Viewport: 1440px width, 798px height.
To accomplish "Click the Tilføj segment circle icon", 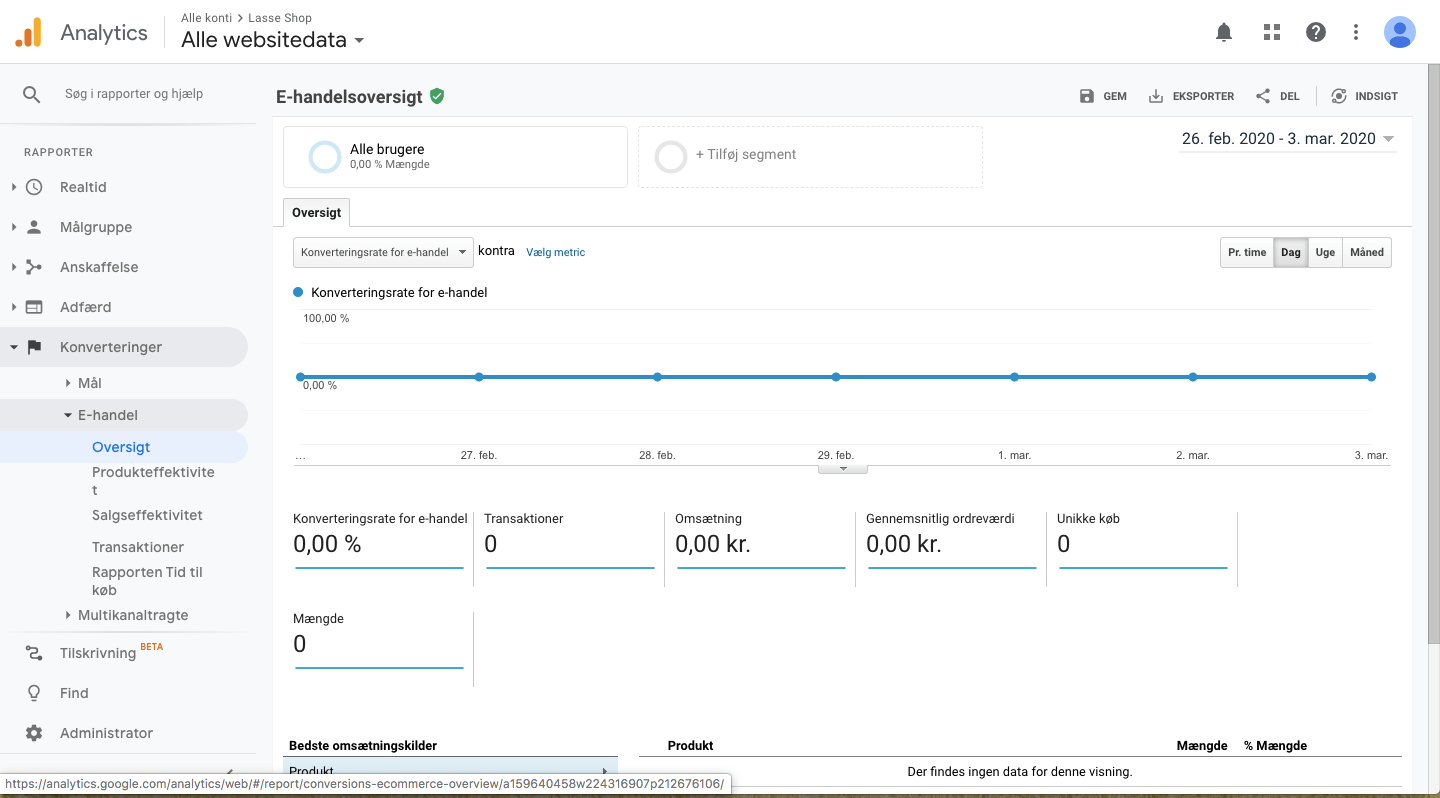I will pos(670,157).
